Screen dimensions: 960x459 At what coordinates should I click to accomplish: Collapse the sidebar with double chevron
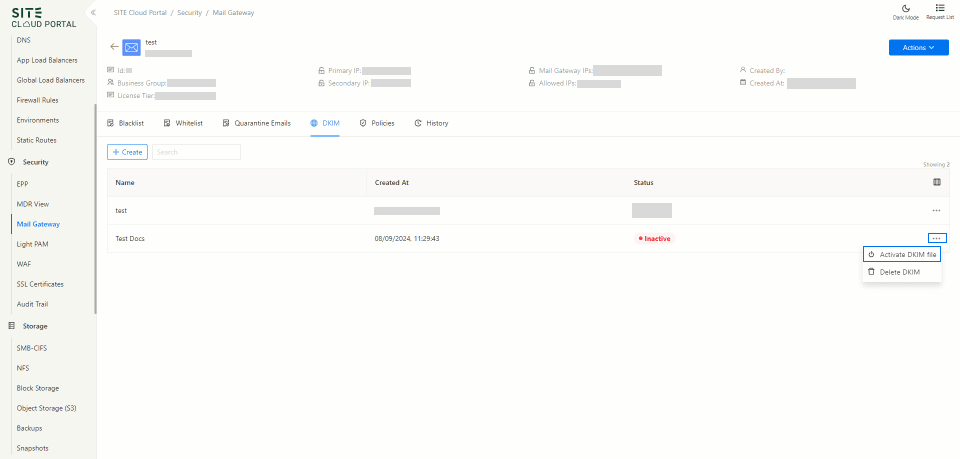click(x=93, y=12)
